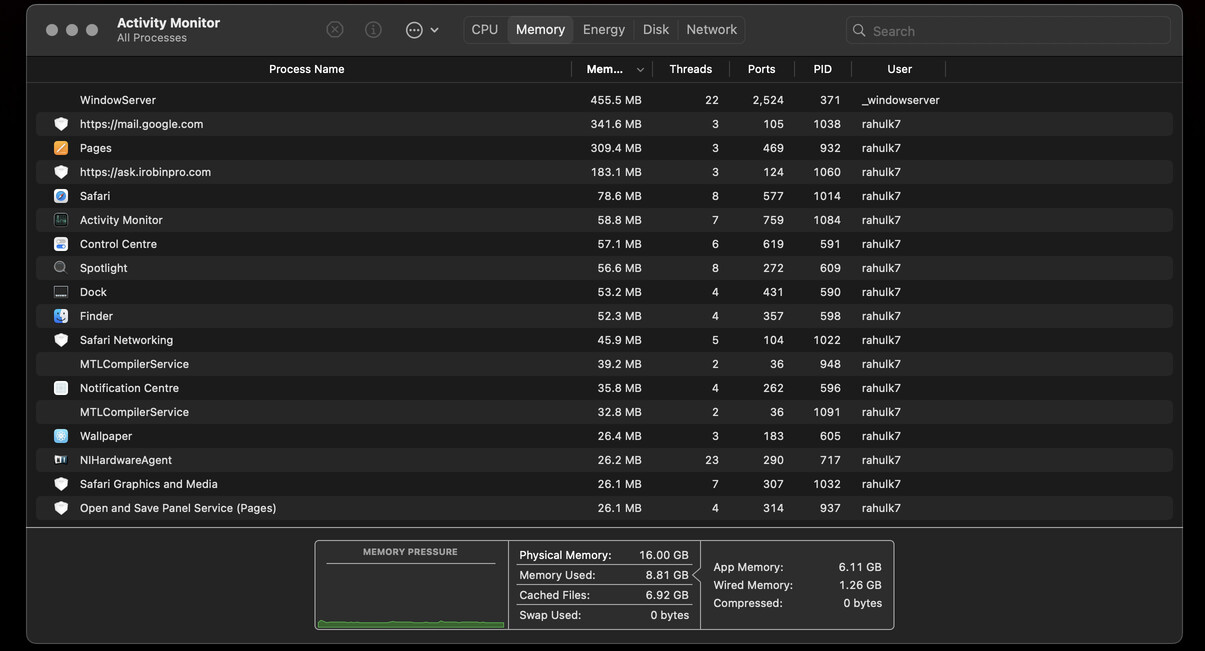Click the Finder process name text
The width and height of the screenshot is (1205, 651).
tap(96, 316)
